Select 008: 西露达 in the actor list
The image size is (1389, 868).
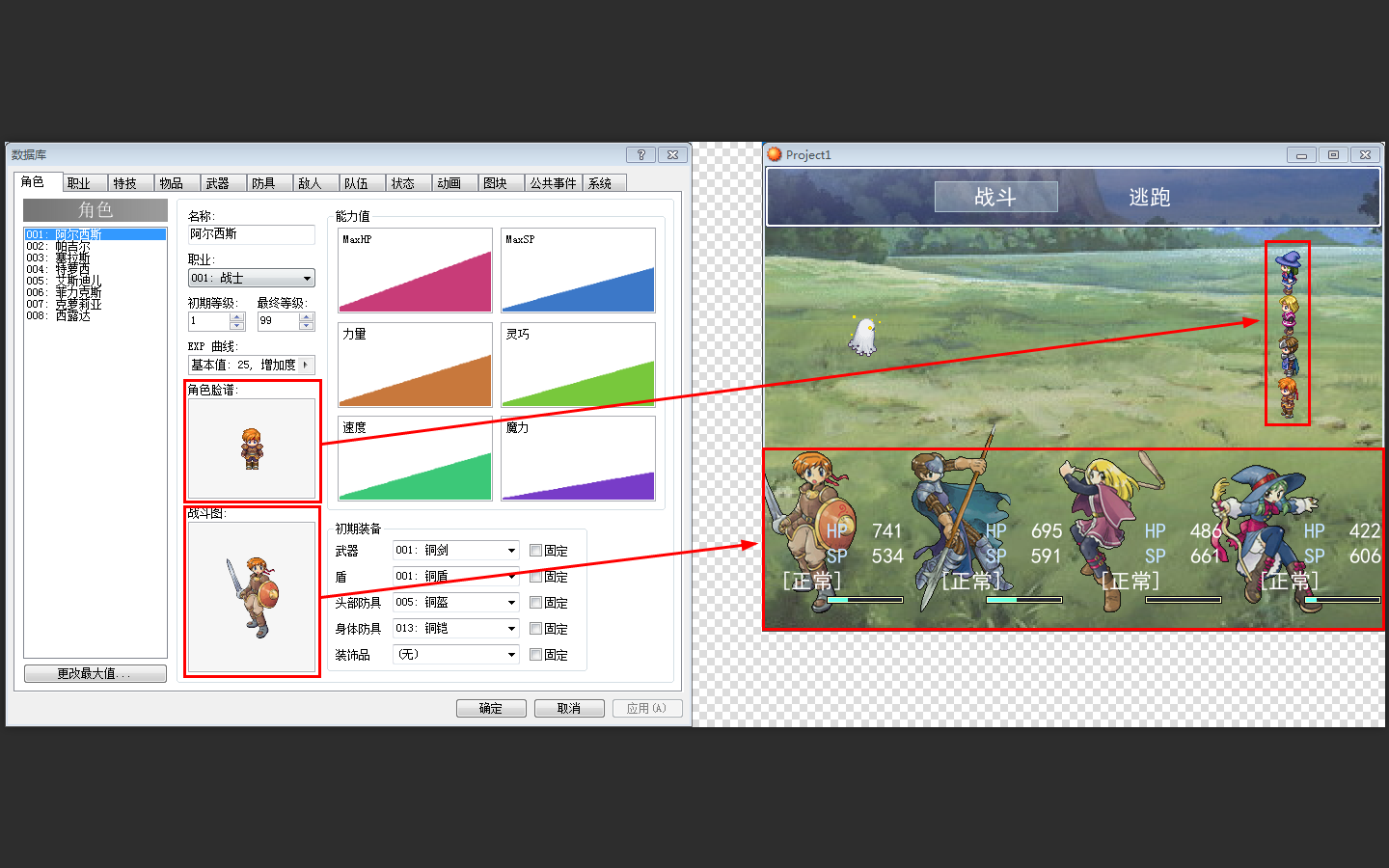95,315
